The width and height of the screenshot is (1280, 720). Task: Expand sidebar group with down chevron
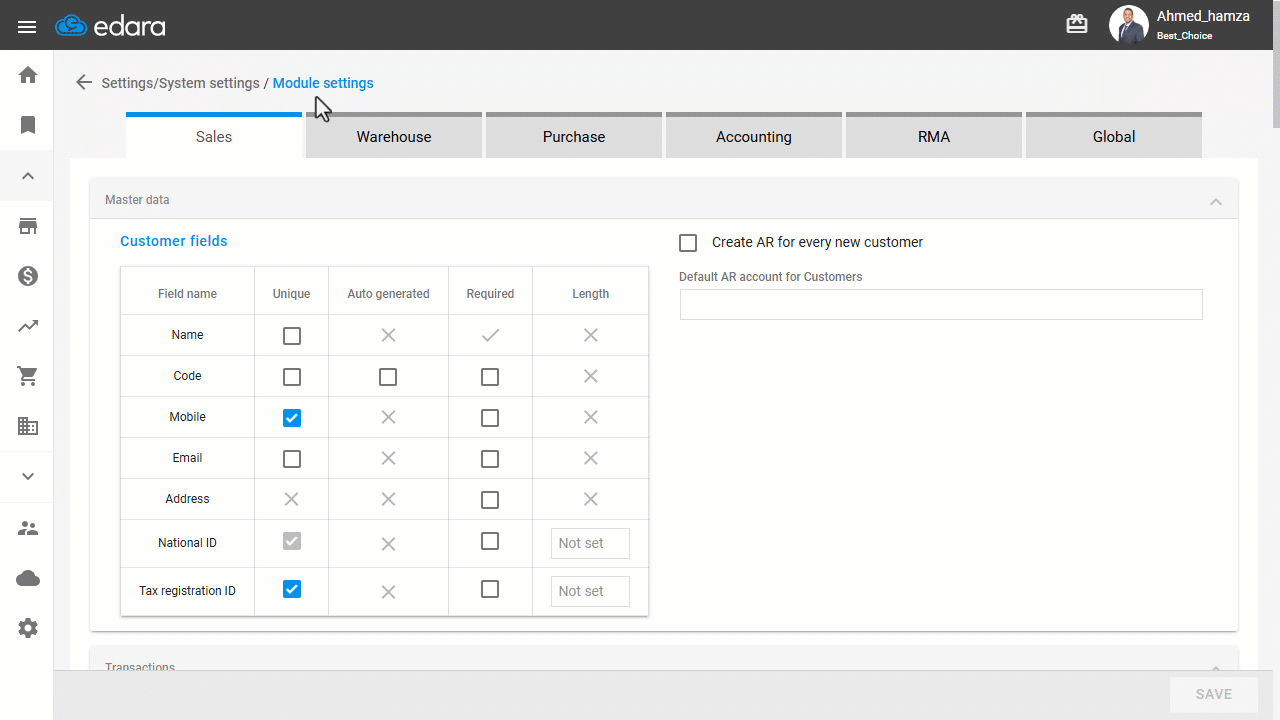pyautogui.click(x=28, y=476)
